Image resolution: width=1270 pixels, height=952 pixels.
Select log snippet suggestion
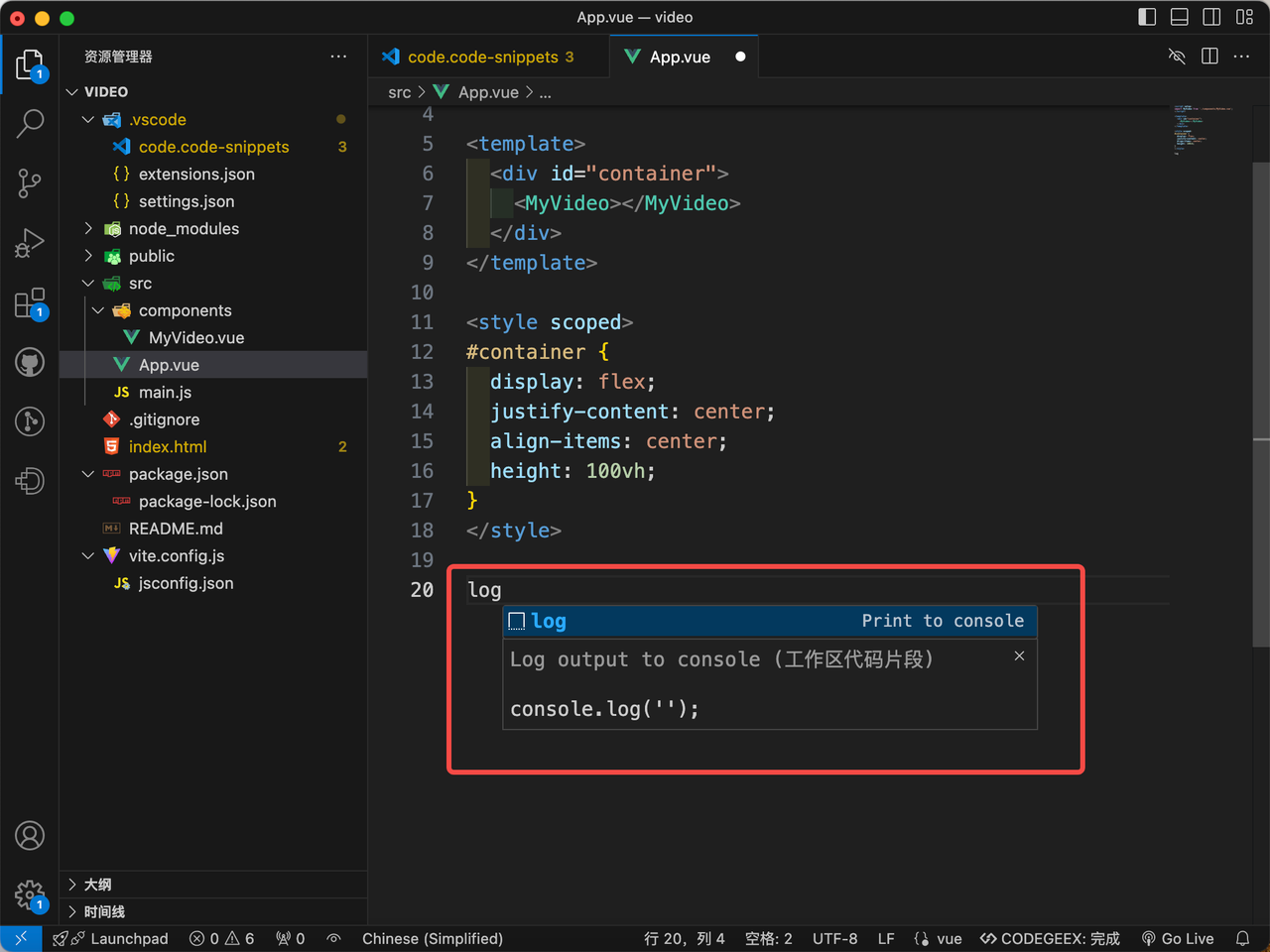tap(770, 621)
